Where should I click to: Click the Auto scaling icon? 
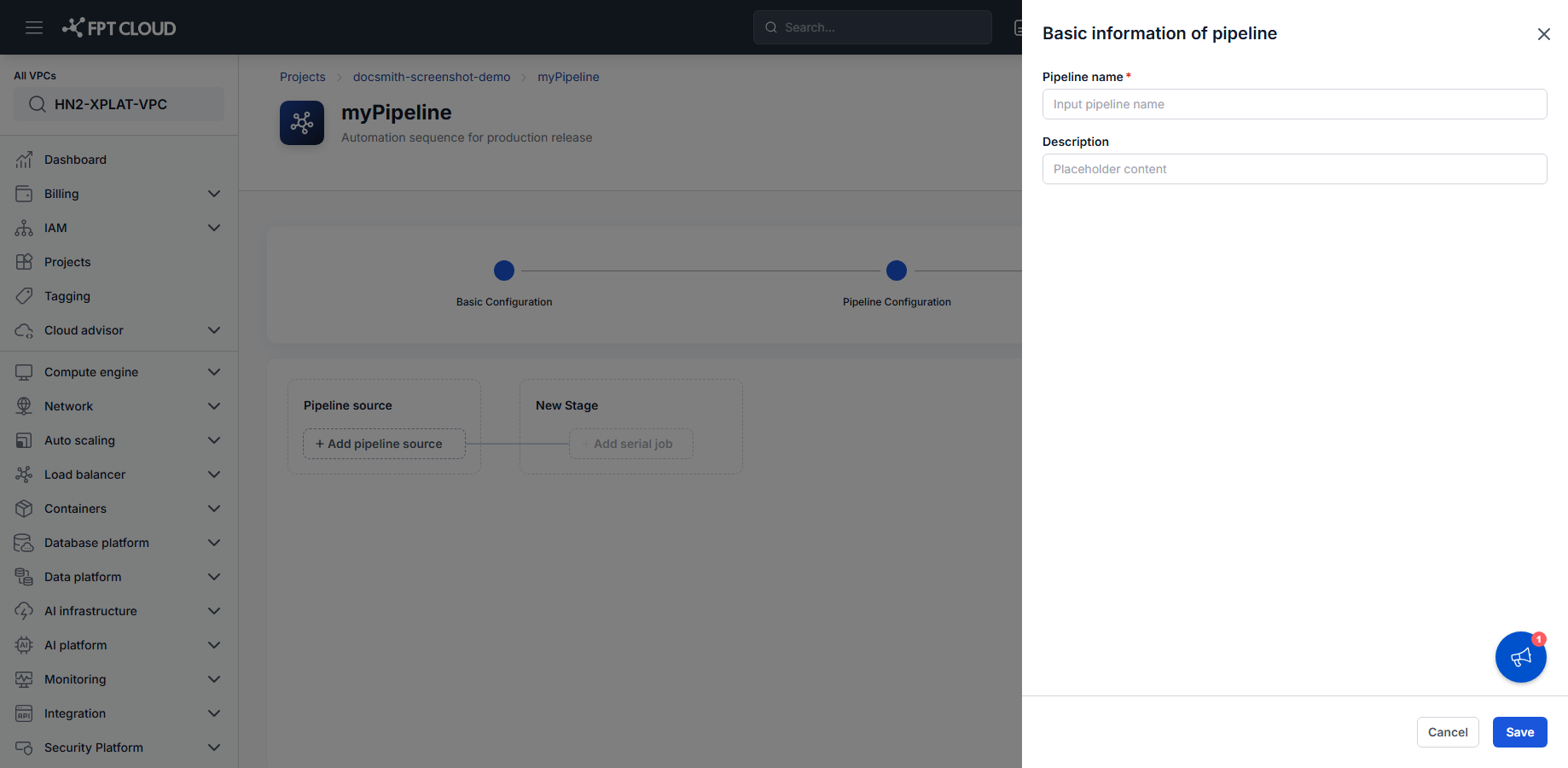(24, 440)
